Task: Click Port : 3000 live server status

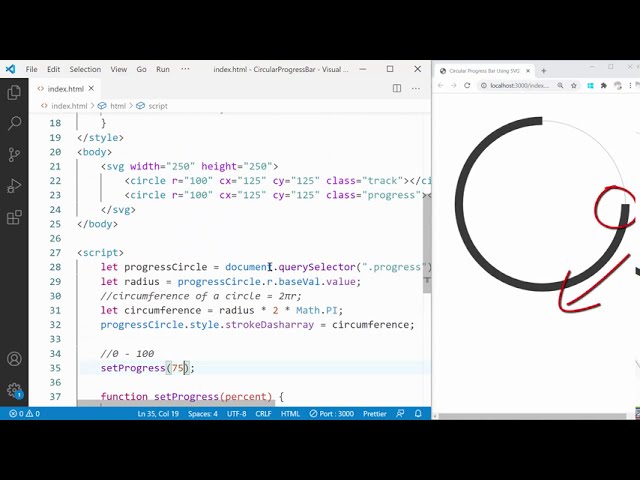Action: point(331,413)
